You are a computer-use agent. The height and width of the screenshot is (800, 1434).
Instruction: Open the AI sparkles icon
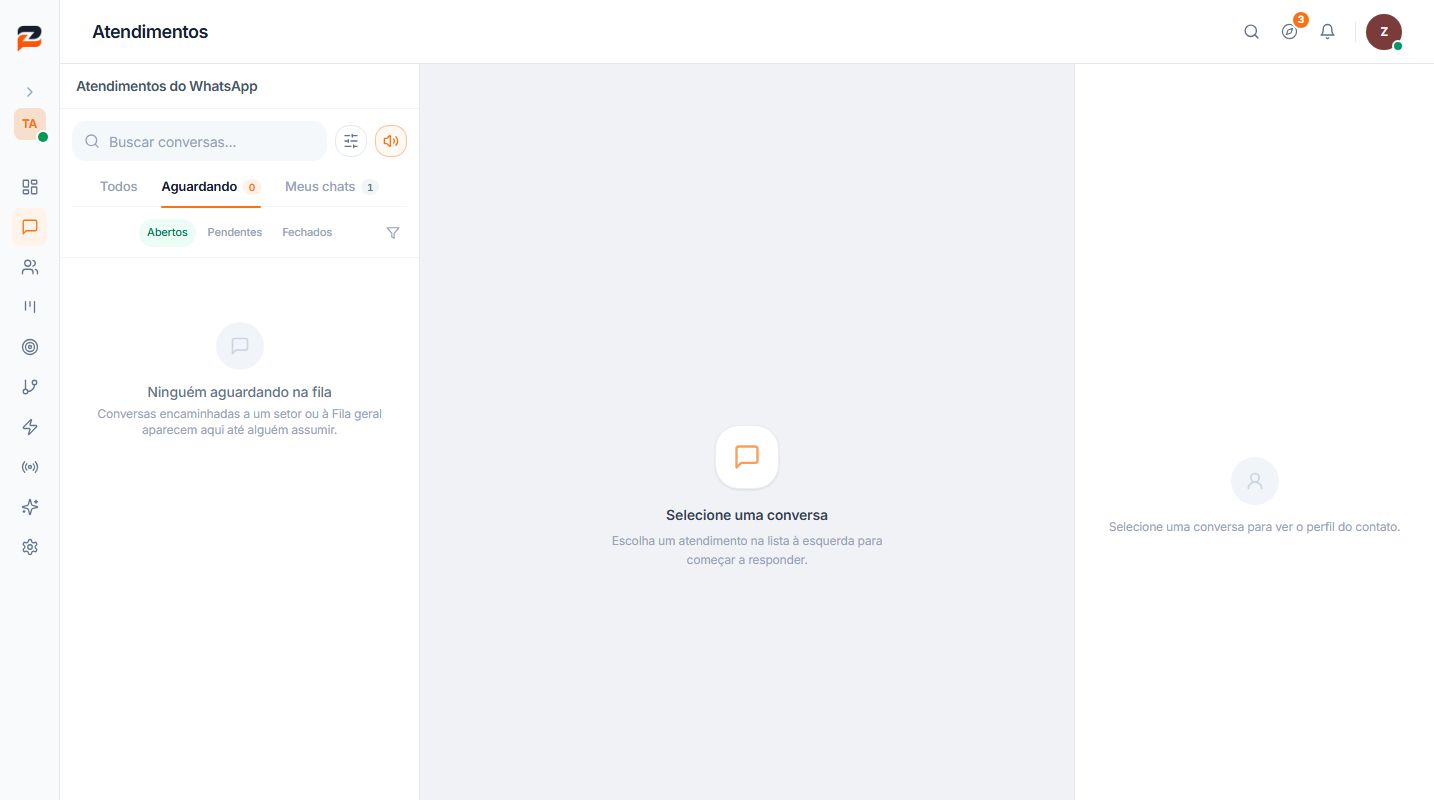(x=30, y=507)
